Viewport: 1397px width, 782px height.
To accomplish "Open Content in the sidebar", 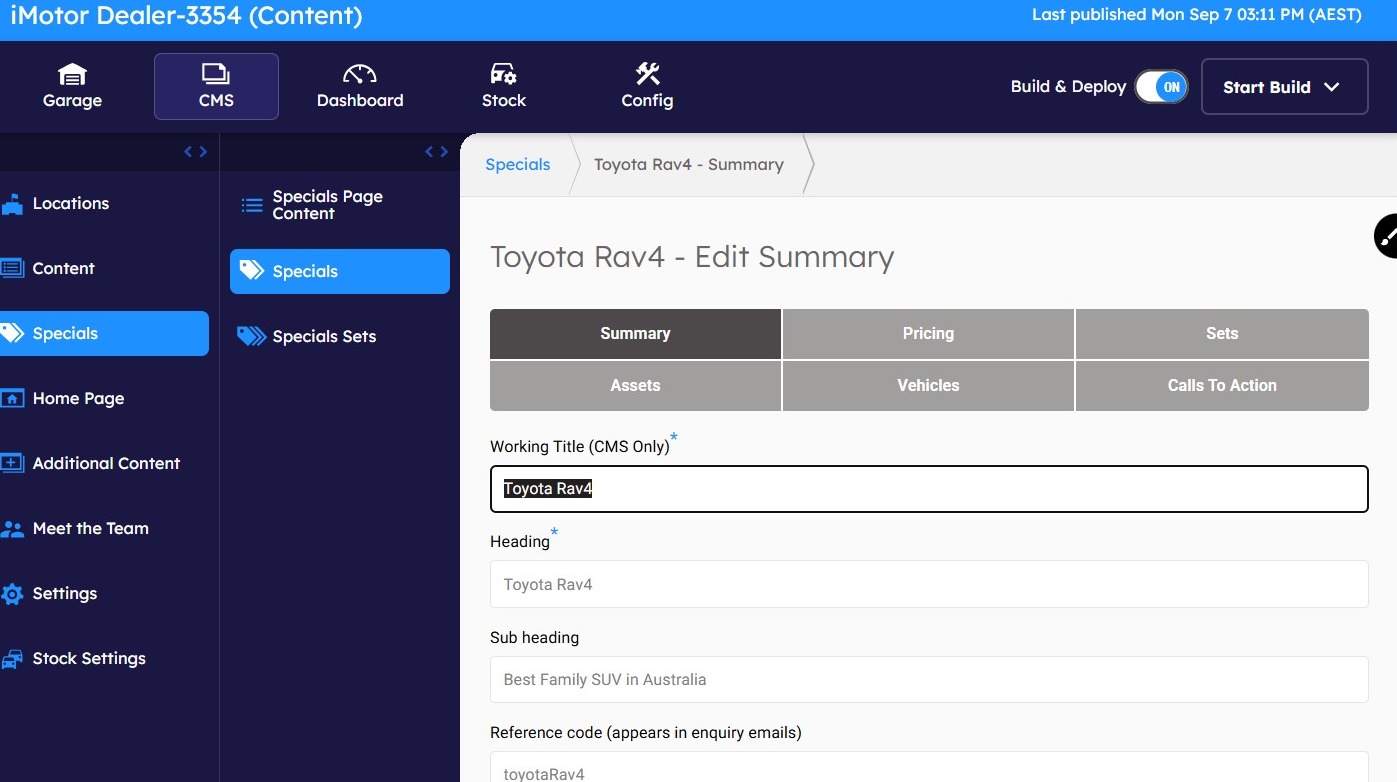I will [x=104, y=268].
